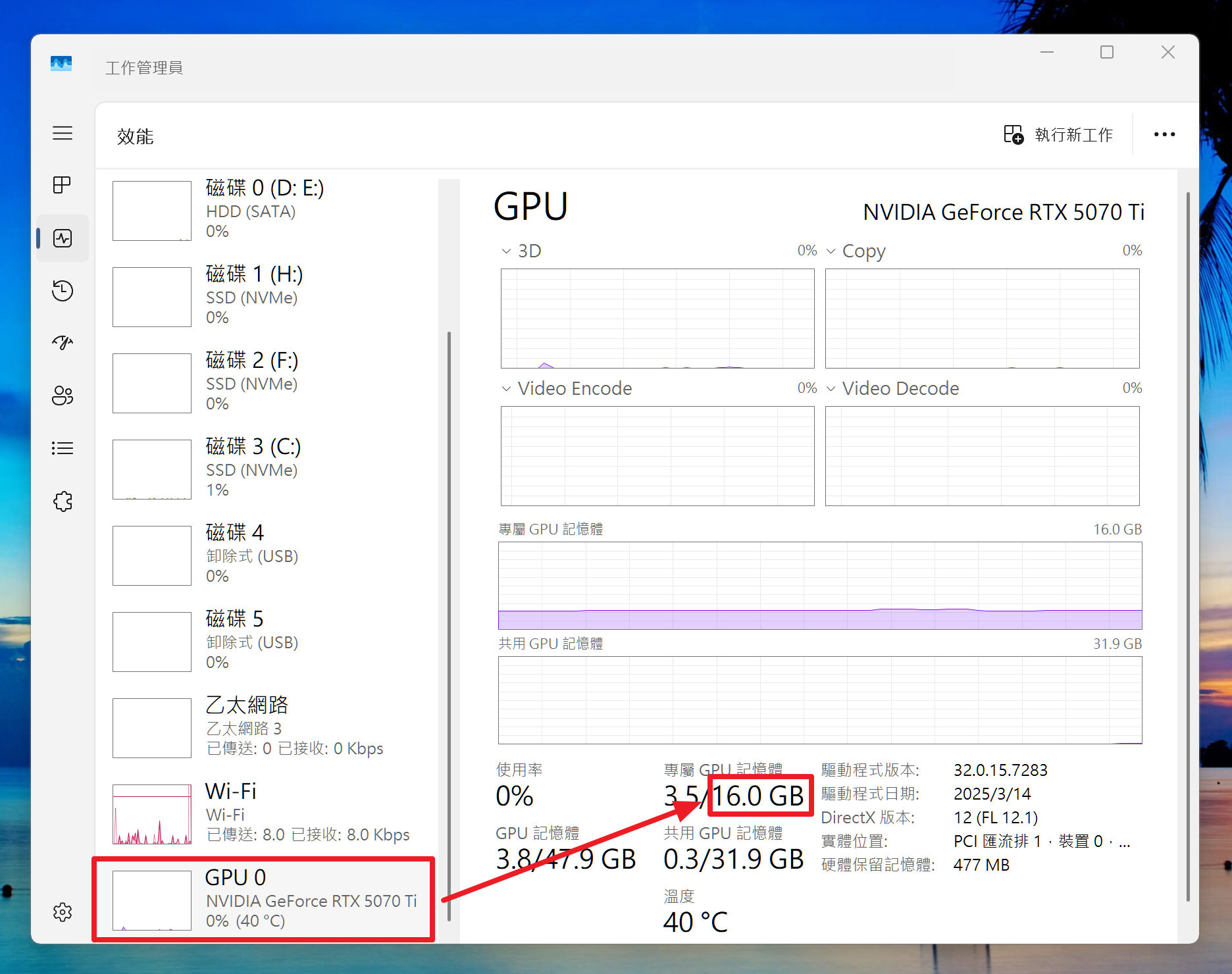Image resolution: width=1232 pixels, height=974 pixels.
Task: Open the Details list icon
Action: 63,448
